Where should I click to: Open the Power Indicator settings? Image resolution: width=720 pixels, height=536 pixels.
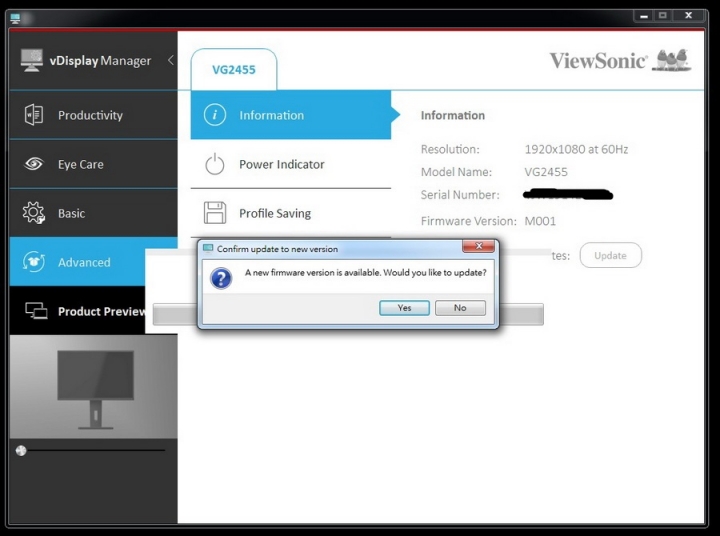point(291,164)
